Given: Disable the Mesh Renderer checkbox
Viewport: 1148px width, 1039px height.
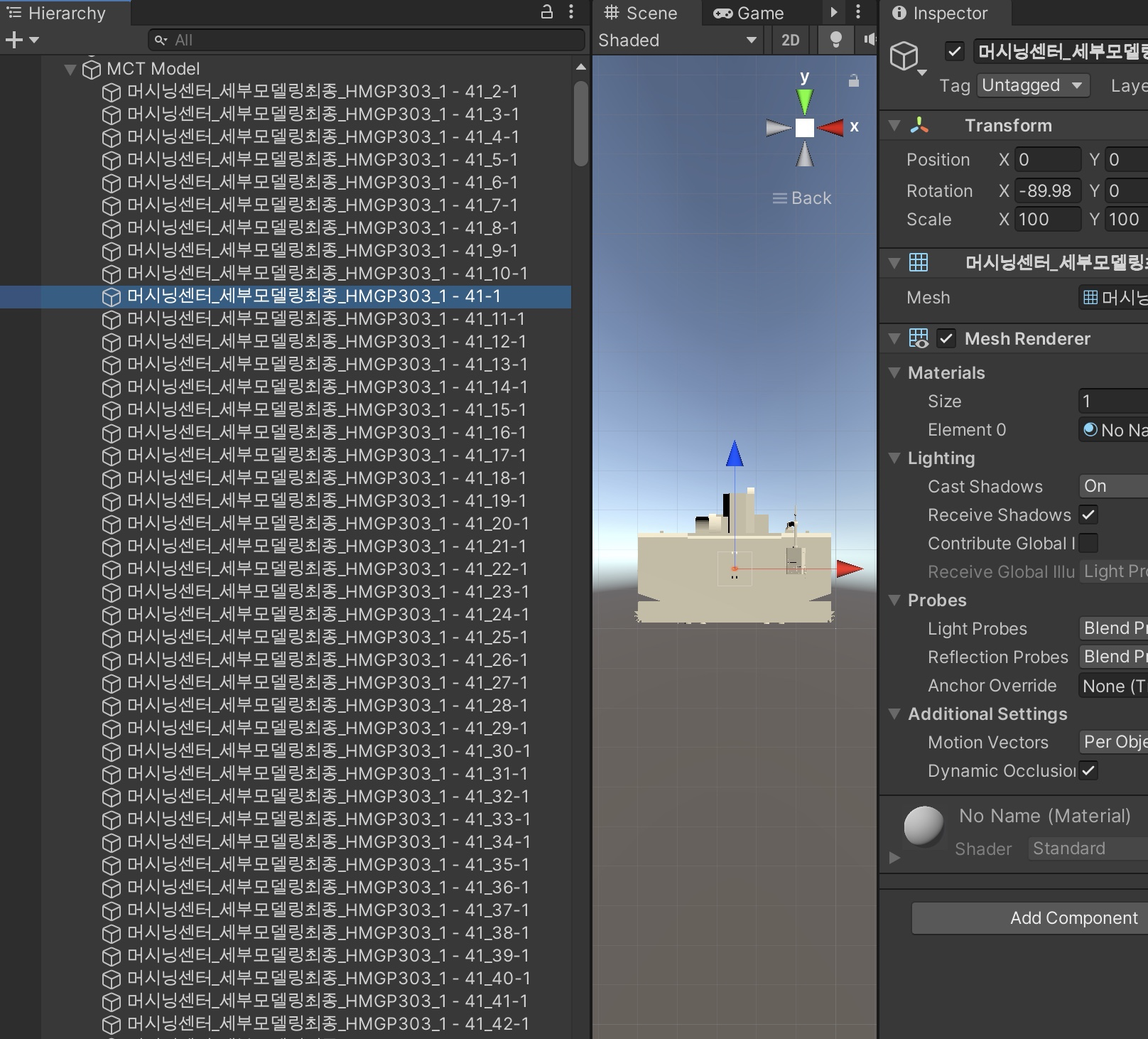Looking at the screenshot, I should (946, 339).
